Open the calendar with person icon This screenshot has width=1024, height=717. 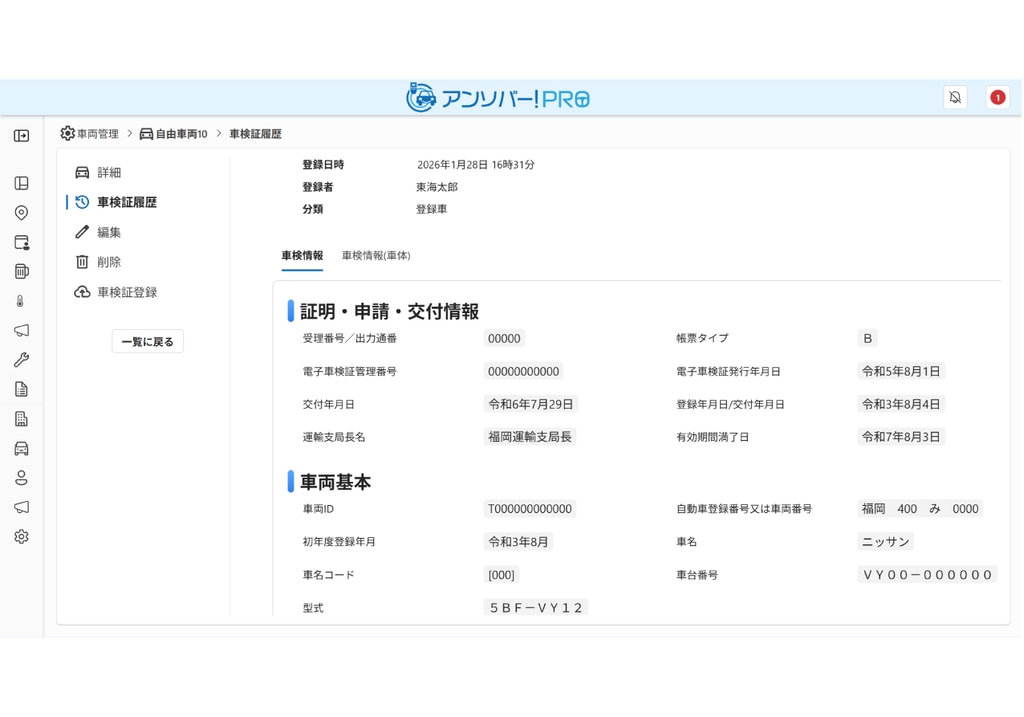(22, 242)
